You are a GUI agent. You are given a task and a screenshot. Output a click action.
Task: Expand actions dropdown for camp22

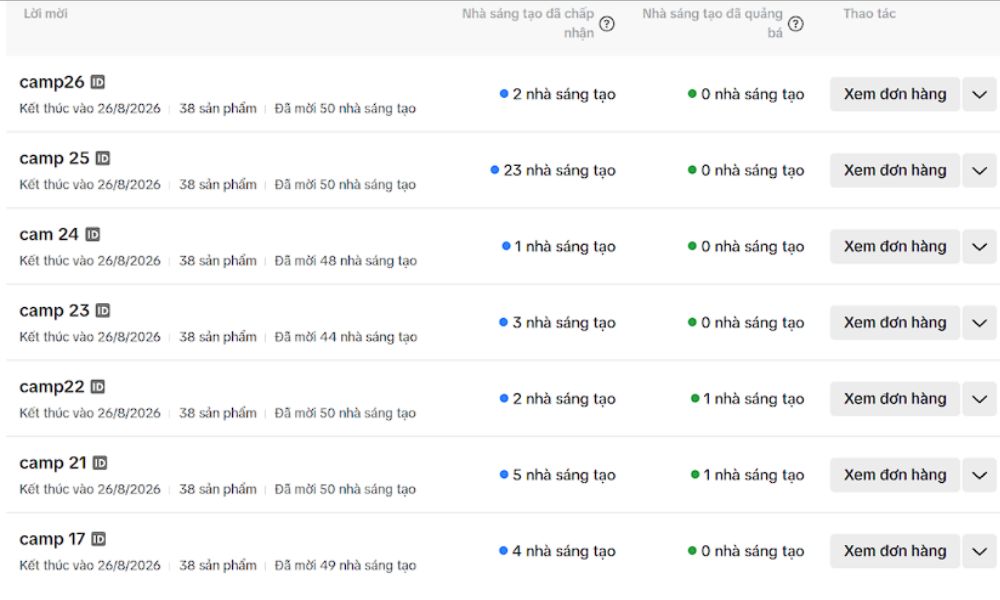980,399
